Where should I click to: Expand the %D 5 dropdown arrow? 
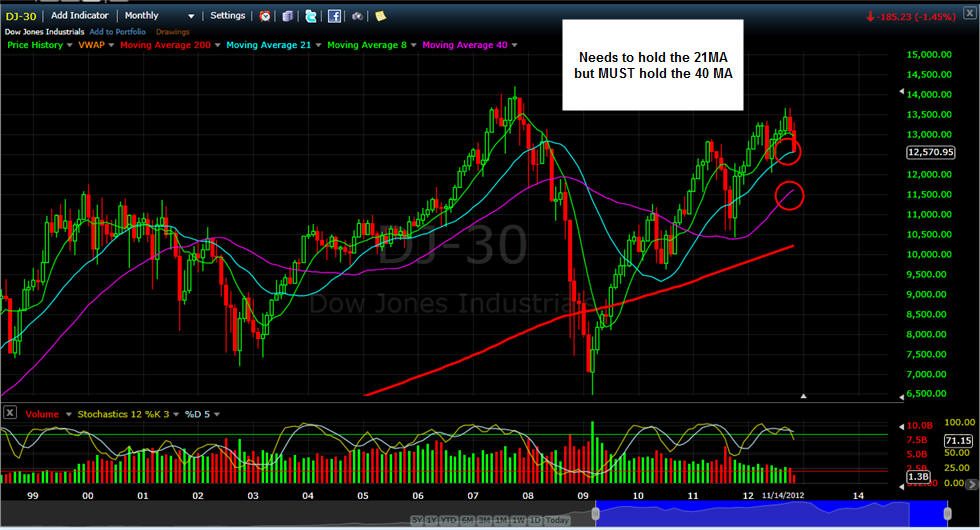click(217, 414)
